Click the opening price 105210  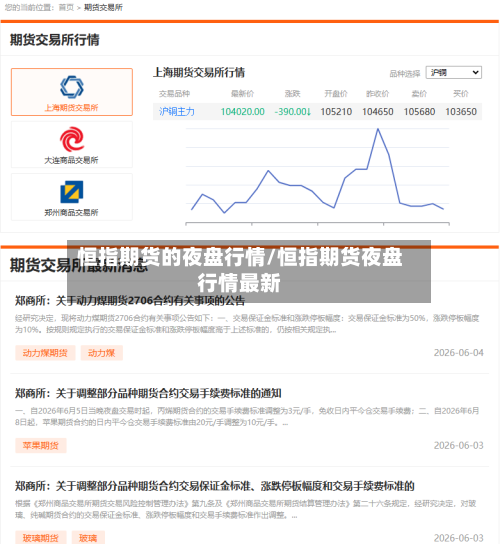coord(336,112)
